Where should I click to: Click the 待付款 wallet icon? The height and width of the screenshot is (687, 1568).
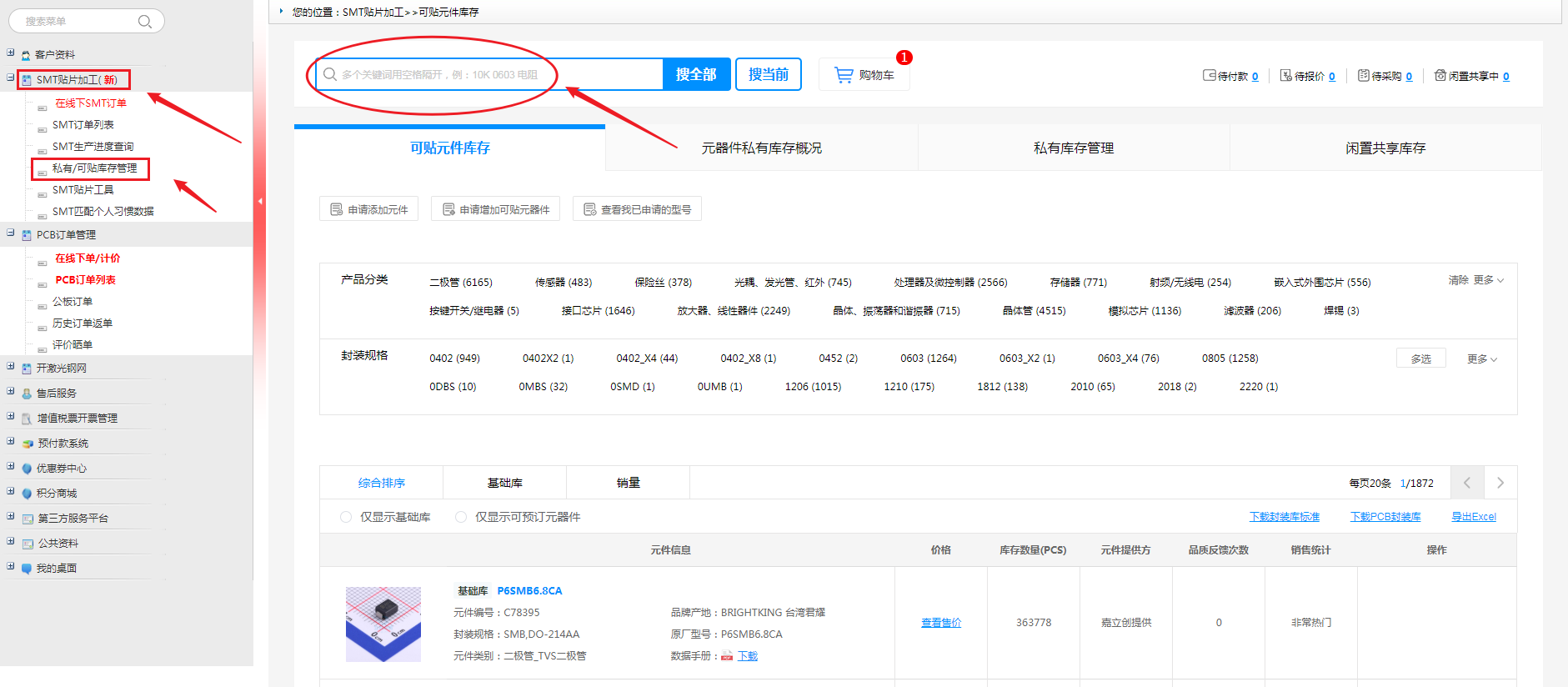1209,76
